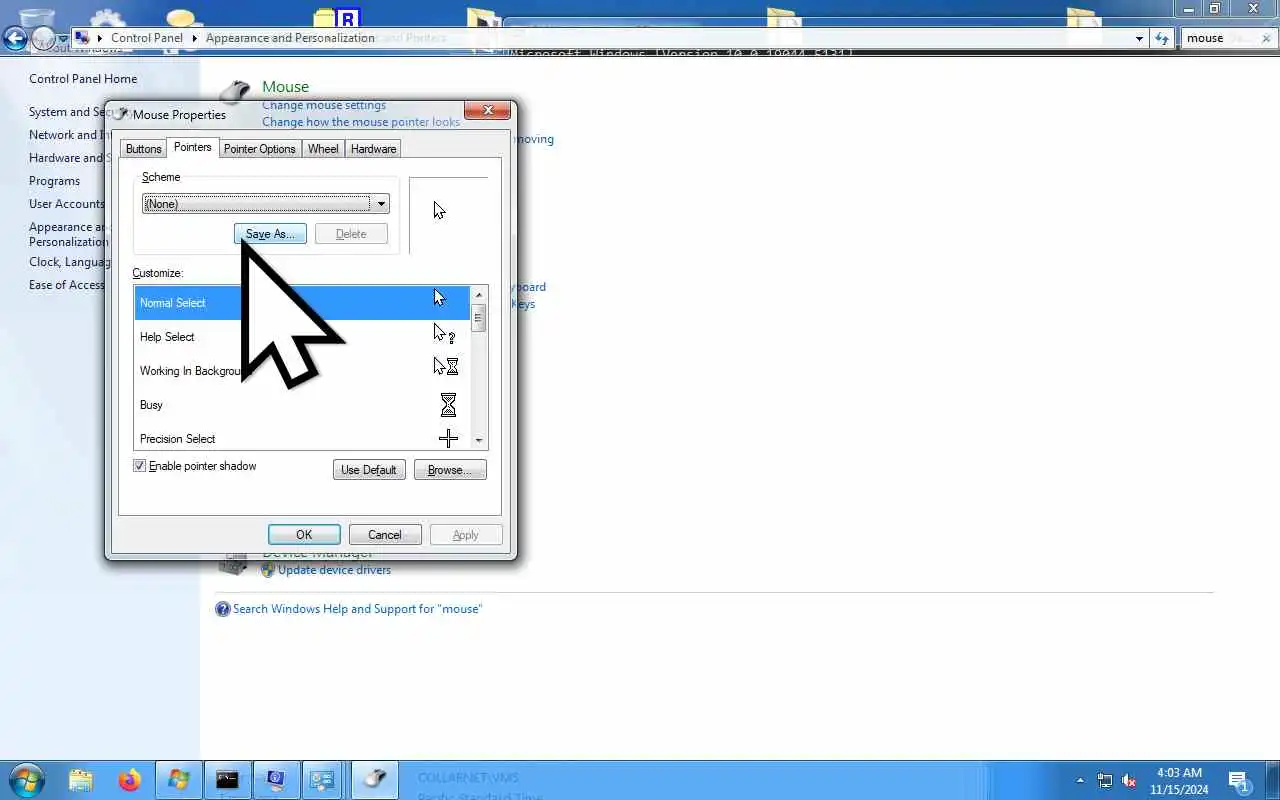Click the Control Panel breadcrumb segment
The height and width of the screenshot is (800, 1280).
tap(147, 38)
